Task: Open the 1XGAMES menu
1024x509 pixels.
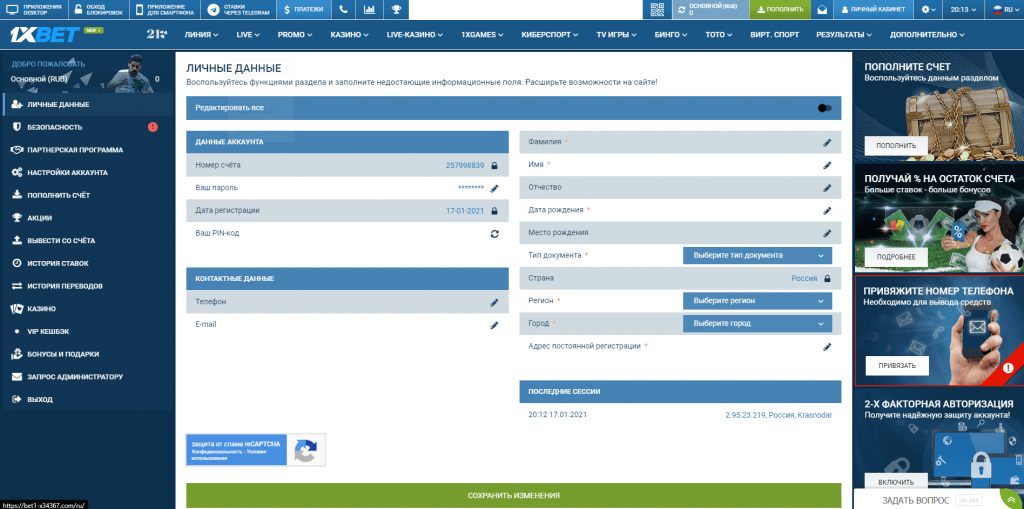Action: [x=482, y=35]
